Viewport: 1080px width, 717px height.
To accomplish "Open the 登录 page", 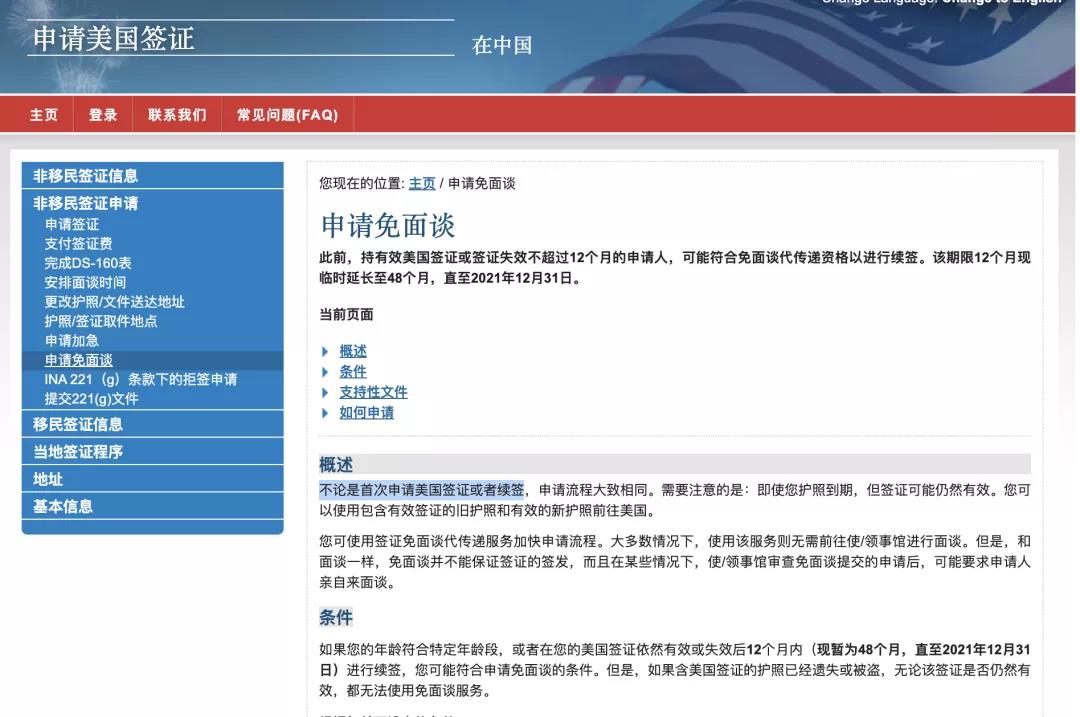I will (x=103, y=114).
